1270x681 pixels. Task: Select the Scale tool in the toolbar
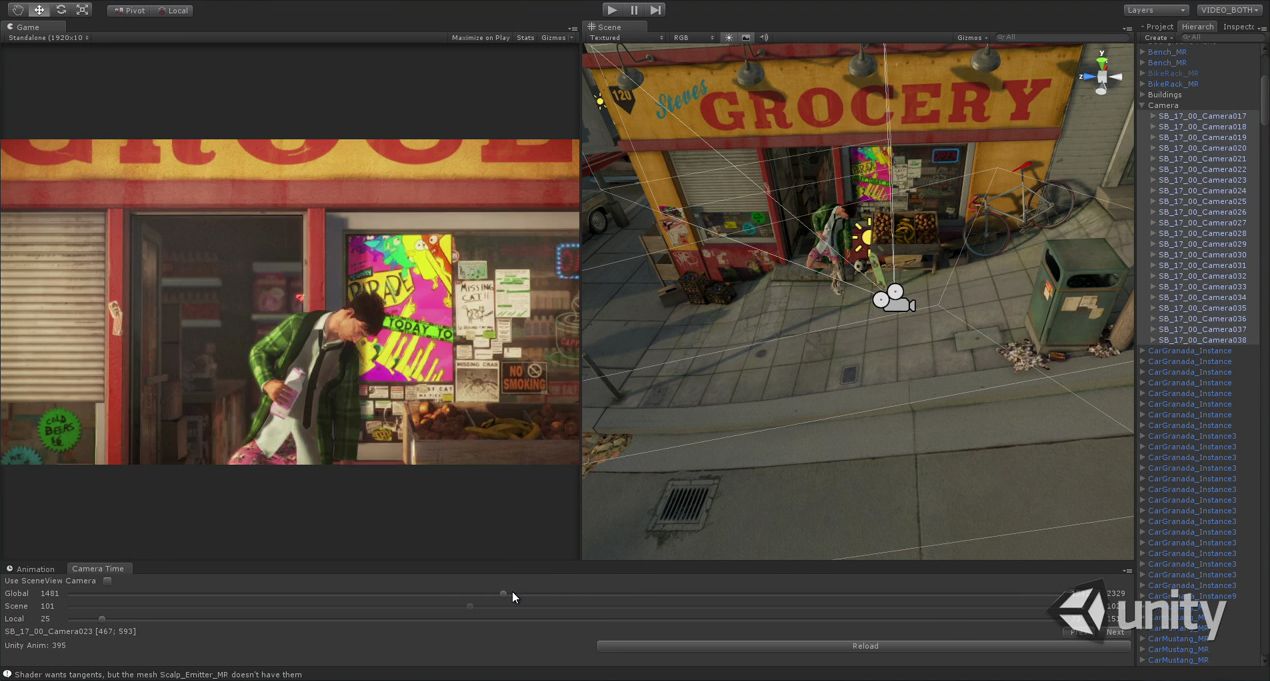tap(83, 10)
